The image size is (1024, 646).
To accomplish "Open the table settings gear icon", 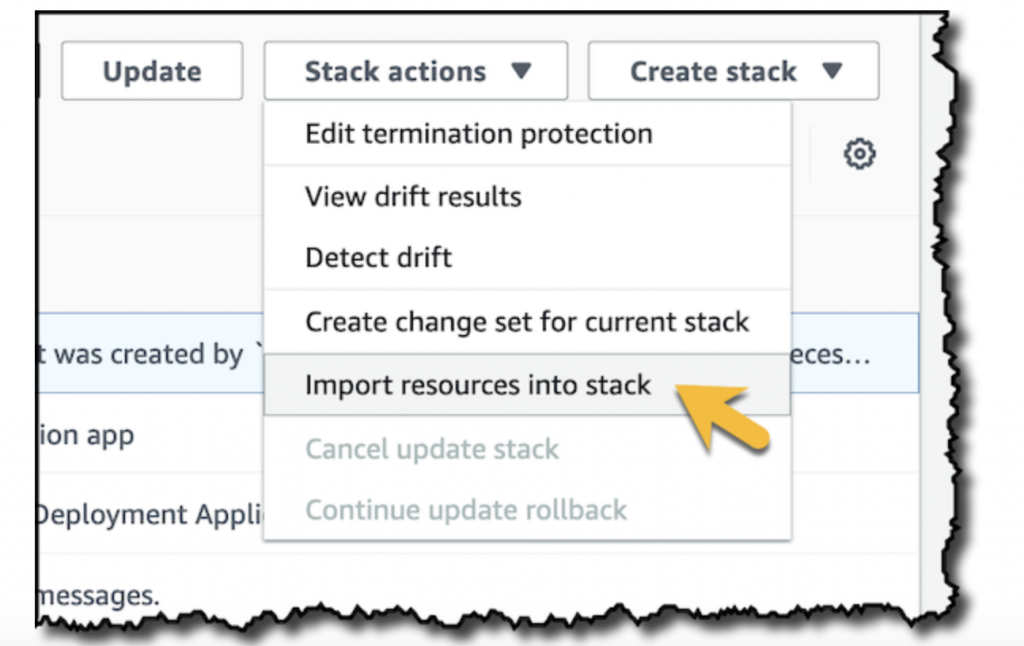I will coord(859,154).
